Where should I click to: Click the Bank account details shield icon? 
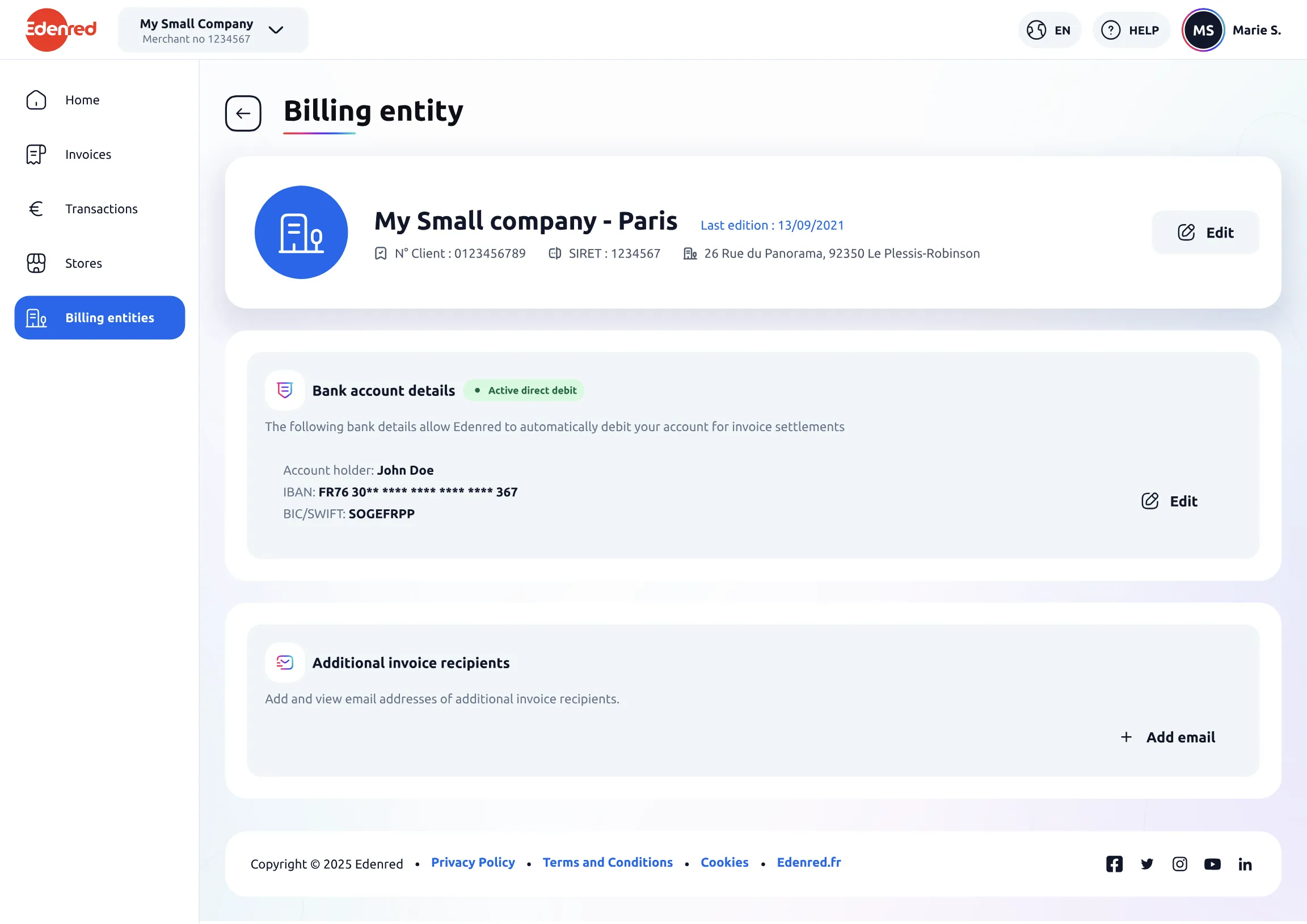point(285,391)
